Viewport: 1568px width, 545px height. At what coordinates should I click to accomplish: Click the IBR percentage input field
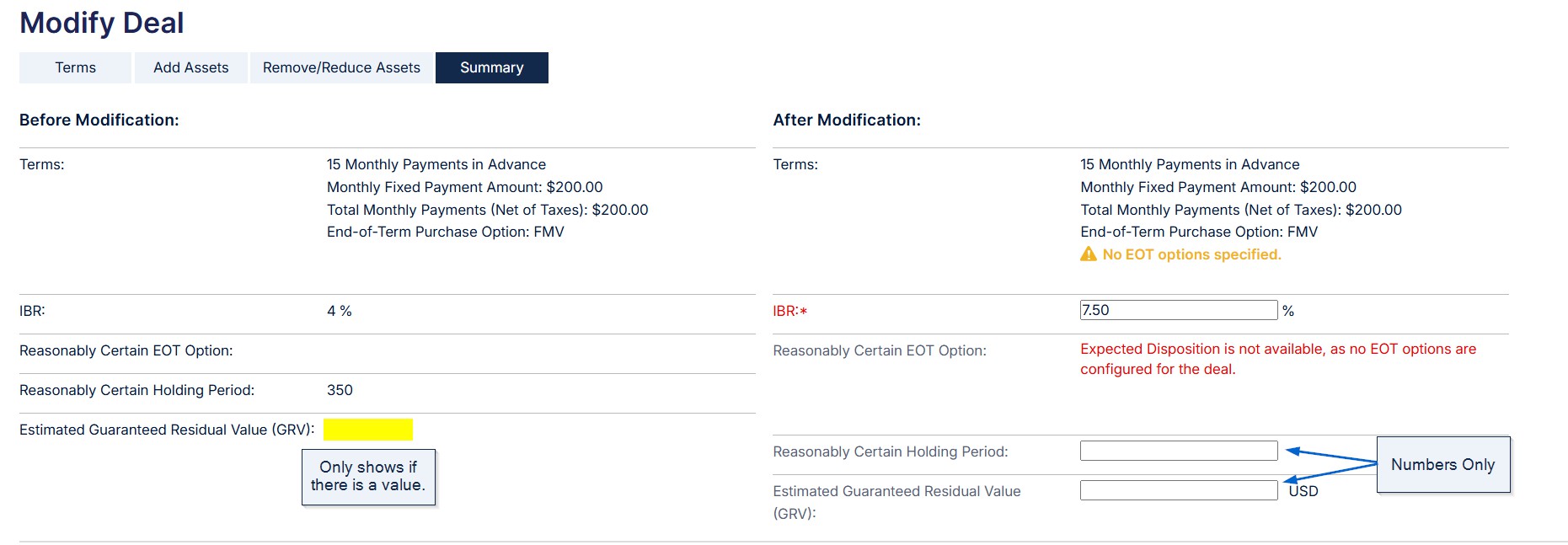click(1179, 310)
